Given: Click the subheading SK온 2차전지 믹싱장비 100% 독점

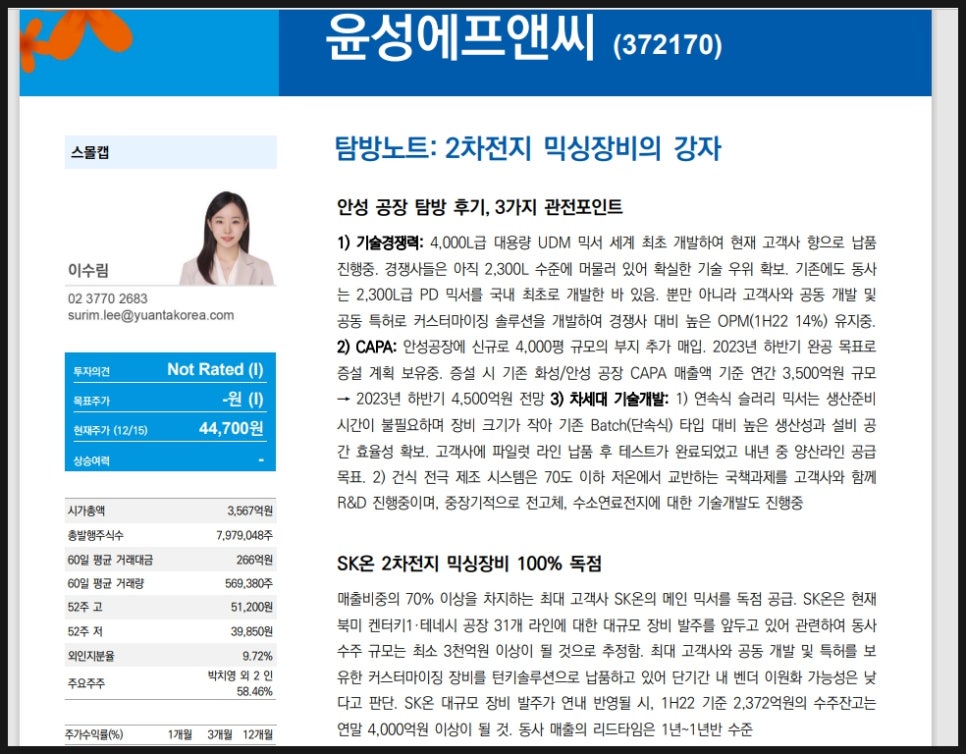Looking at the screenshot, I should pos(469,564).
